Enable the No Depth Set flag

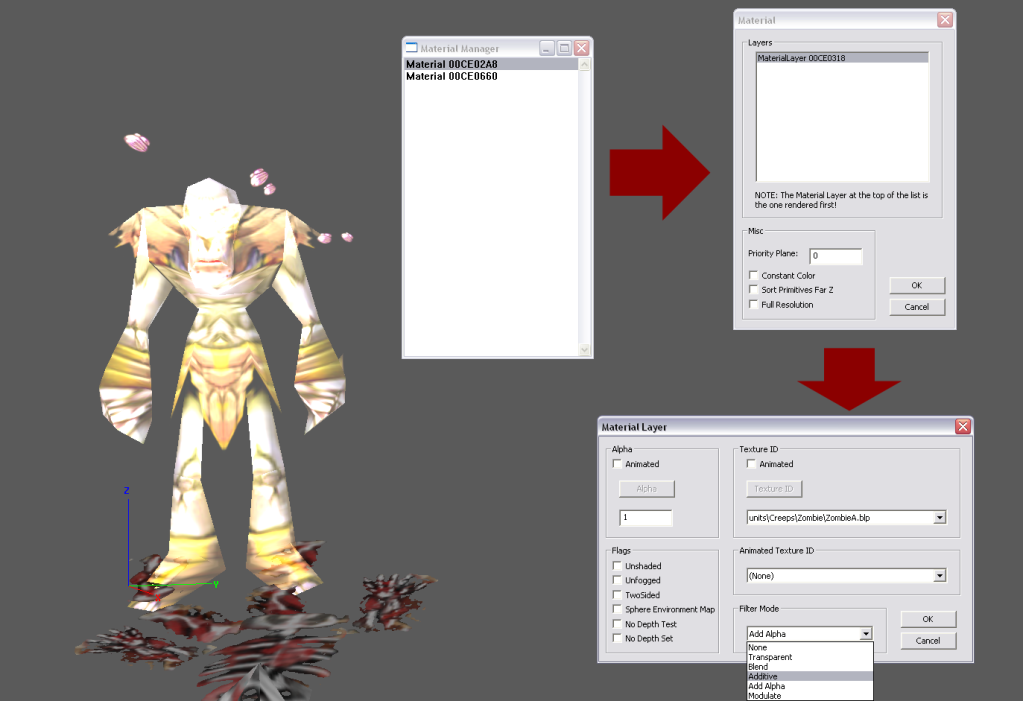(x=617, y=639)
